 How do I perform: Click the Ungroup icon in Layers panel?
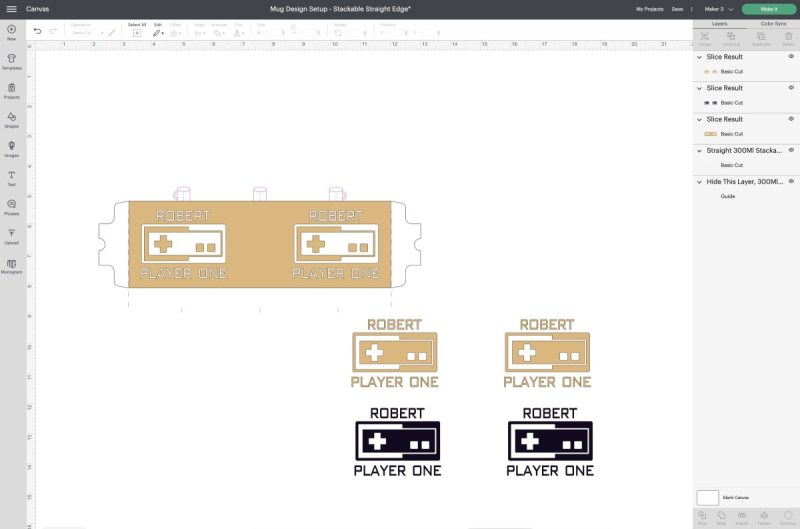coord(731,38)
